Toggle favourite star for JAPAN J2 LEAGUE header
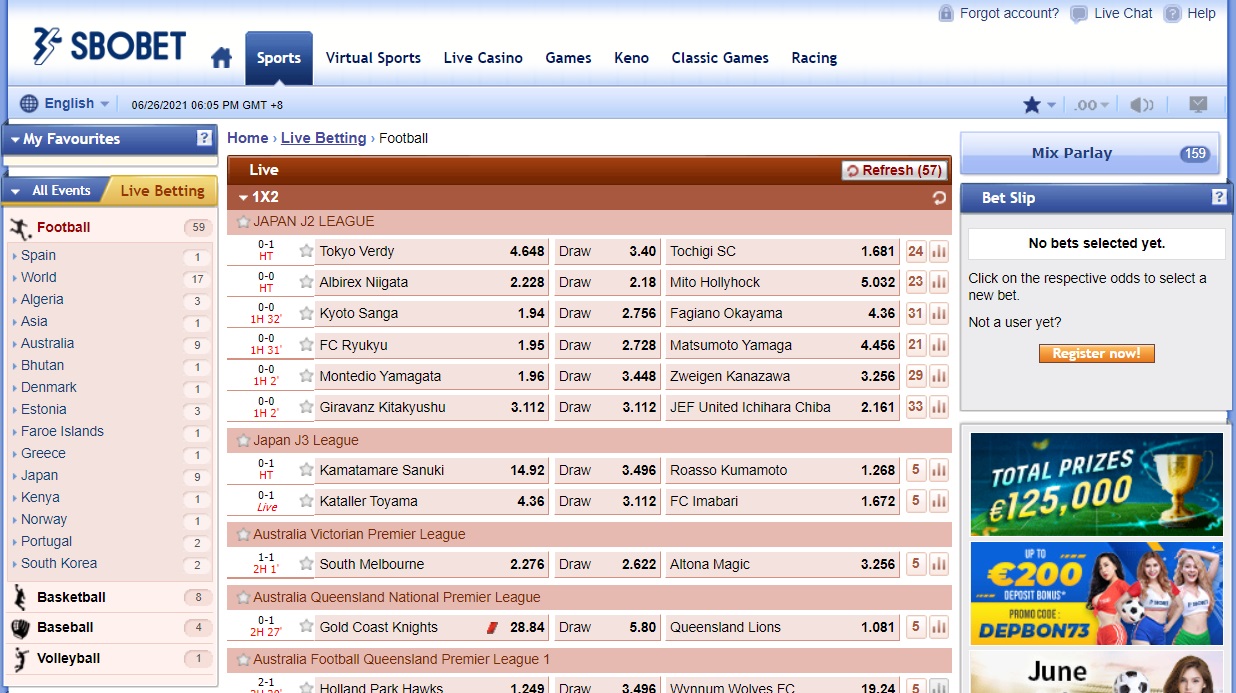The height and width of the screenshot is (693, 1236). pyautogui.click(x=244, y=221)
